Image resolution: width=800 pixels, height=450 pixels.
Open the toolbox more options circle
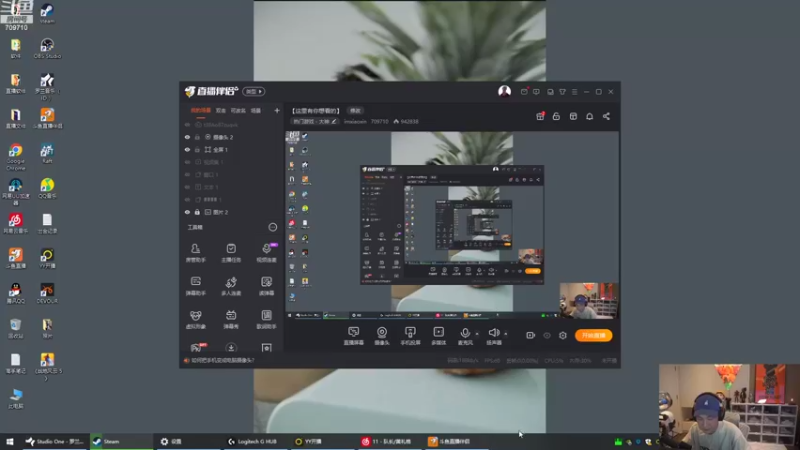pyautogui.click(x=272, y=227)
